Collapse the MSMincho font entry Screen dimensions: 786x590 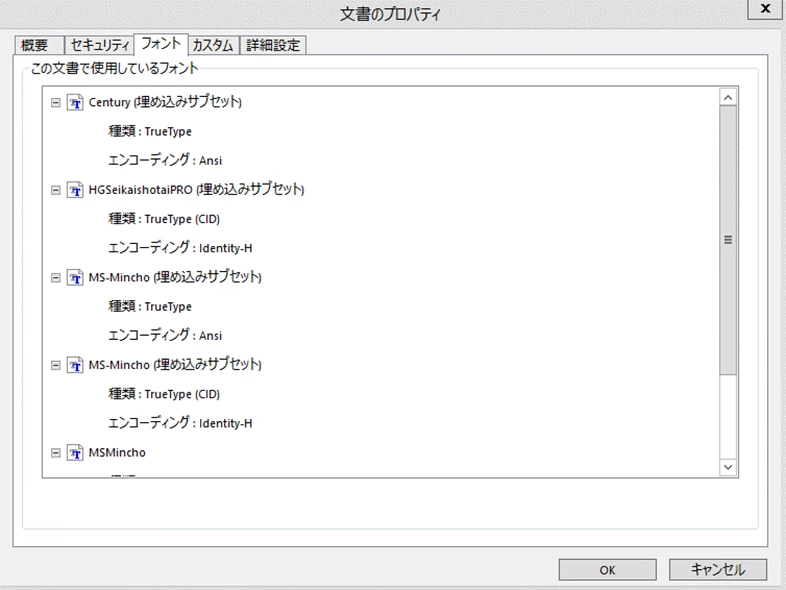pyautogui.click(x=56, y=453)
